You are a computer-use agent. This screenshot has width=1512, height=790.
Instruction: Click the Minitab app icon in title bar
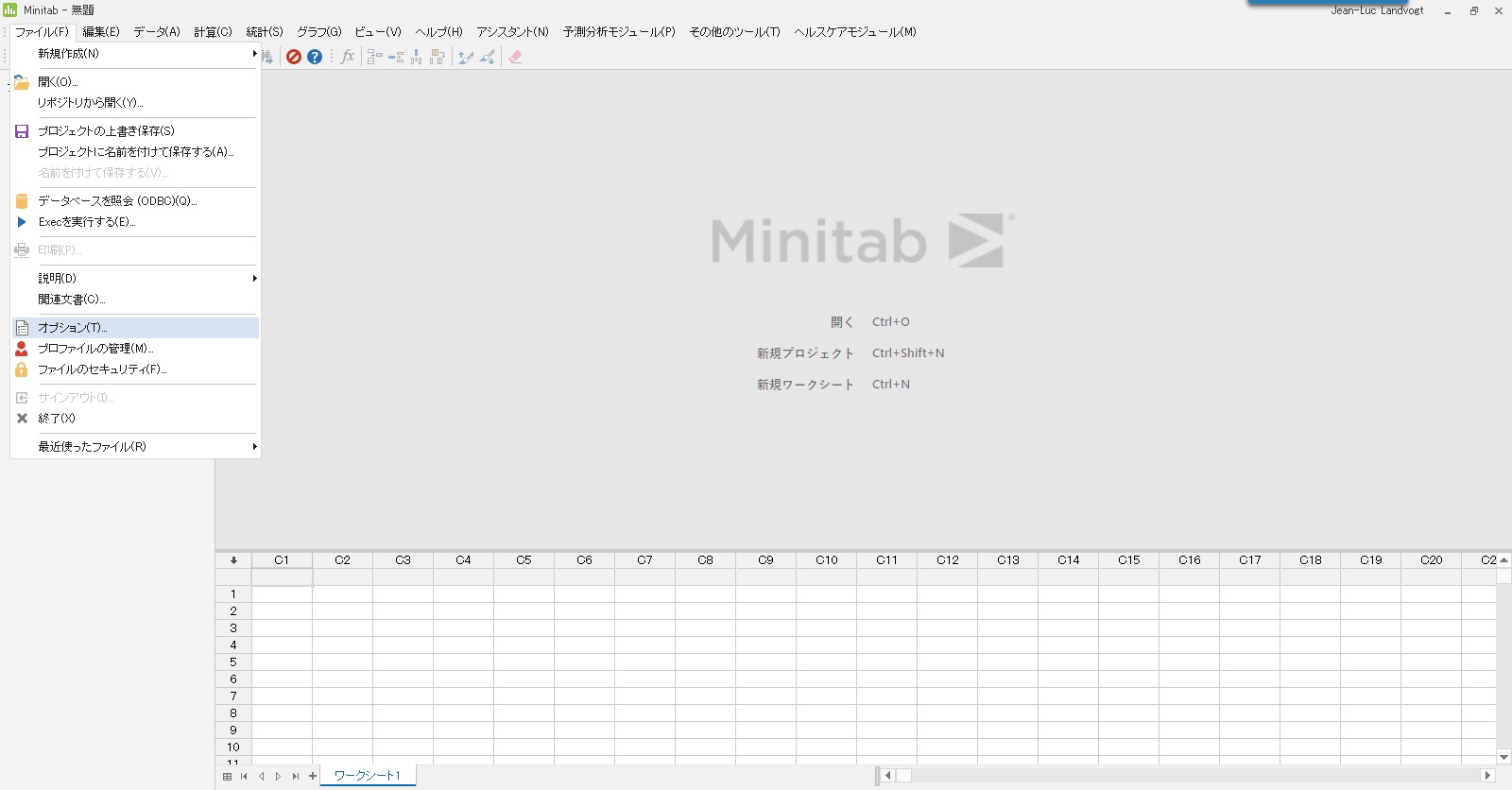coord(10,9)
